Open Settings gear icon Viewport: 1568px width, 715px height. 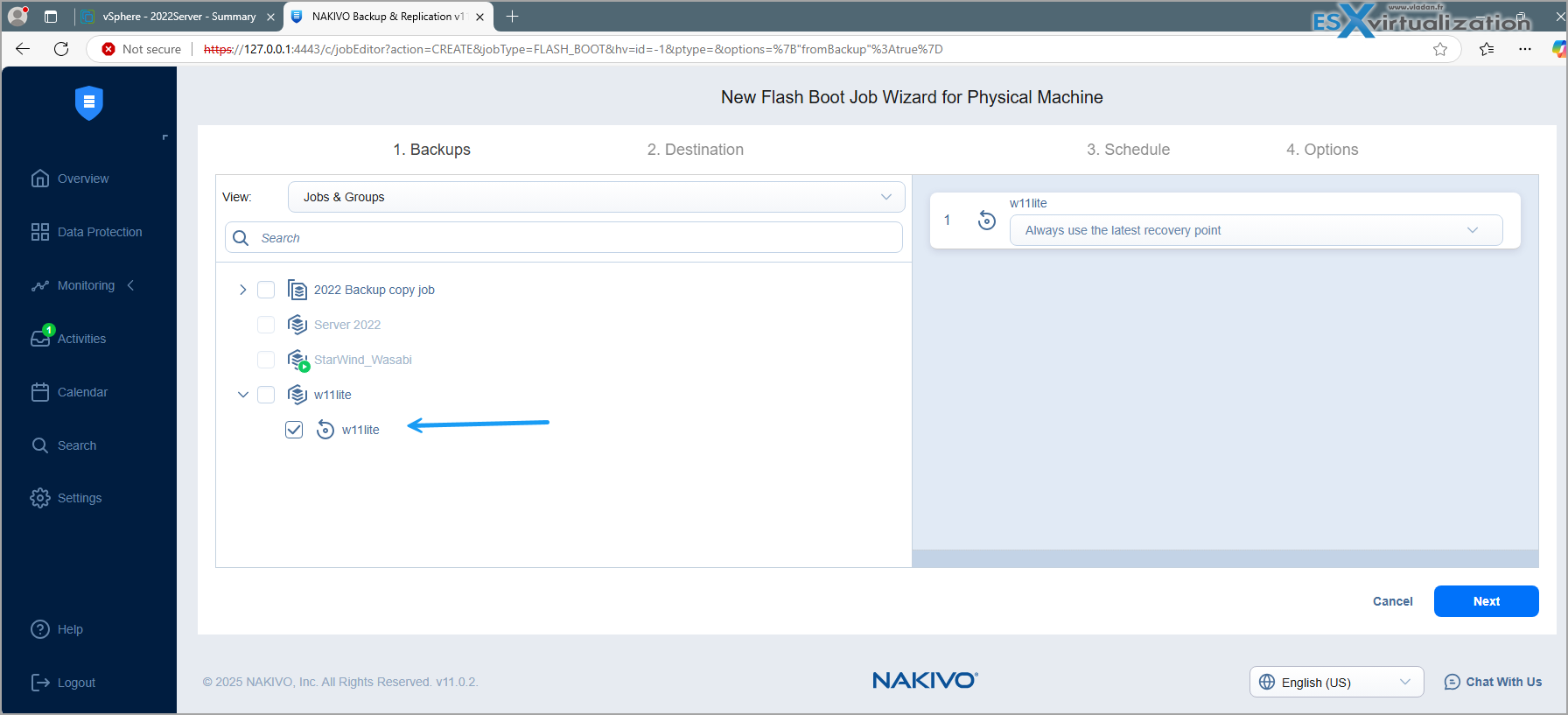[40, 498]
